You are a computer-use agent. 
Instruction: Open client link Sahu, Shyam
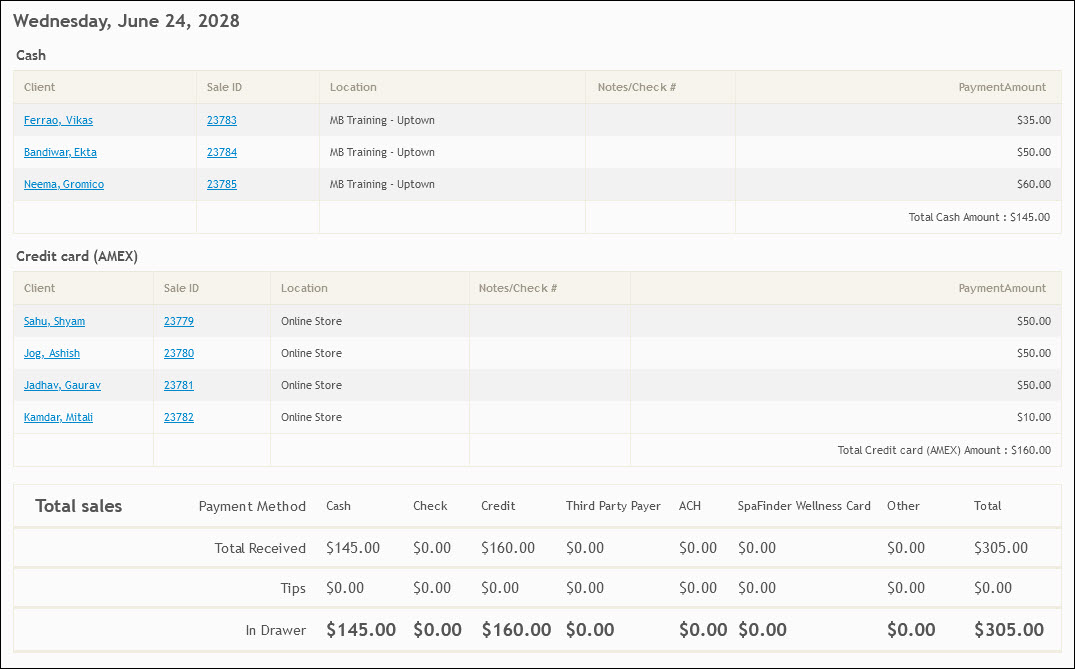54,321
